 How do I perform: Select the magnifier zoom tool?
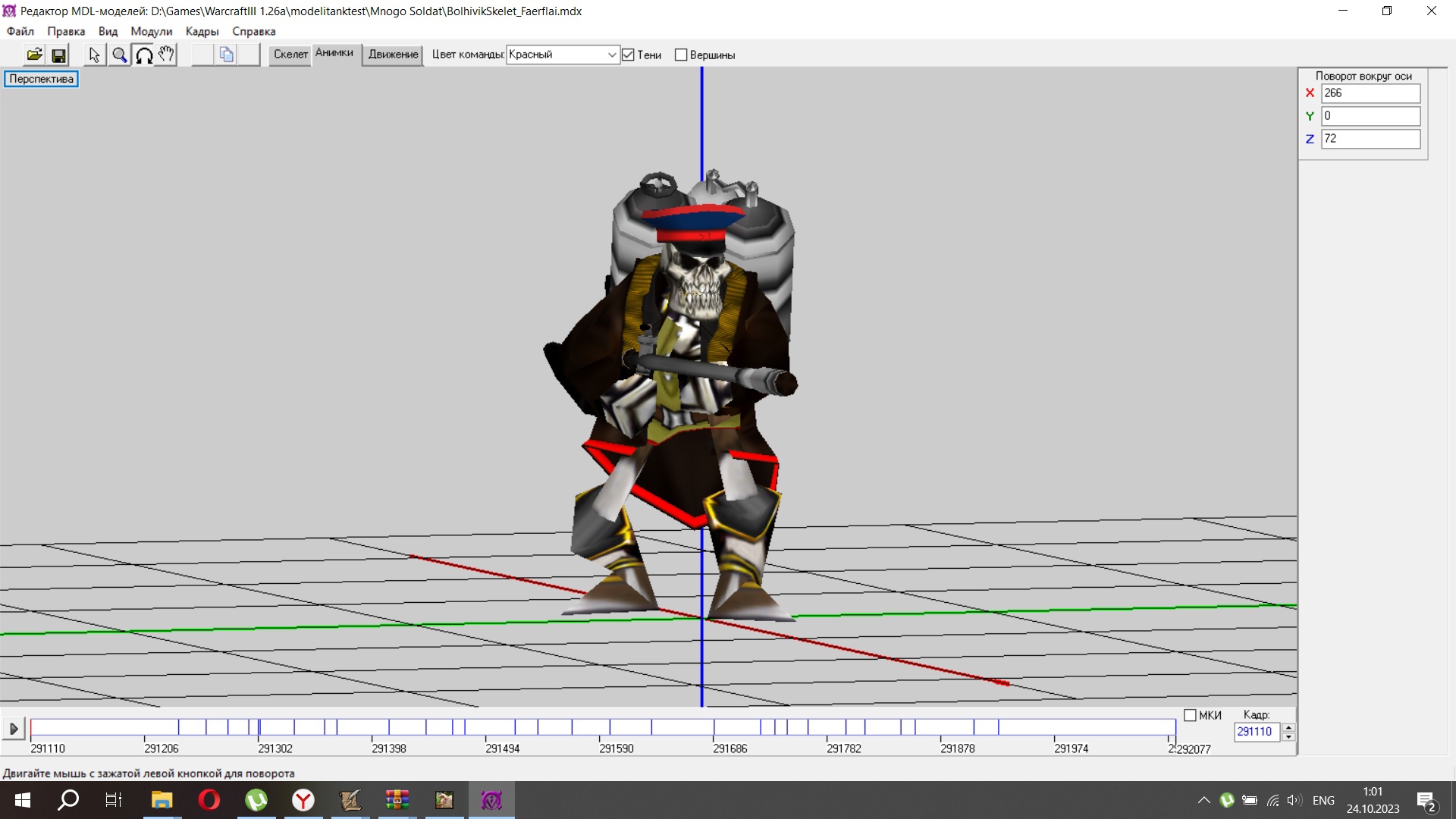(x=119, y=55)
